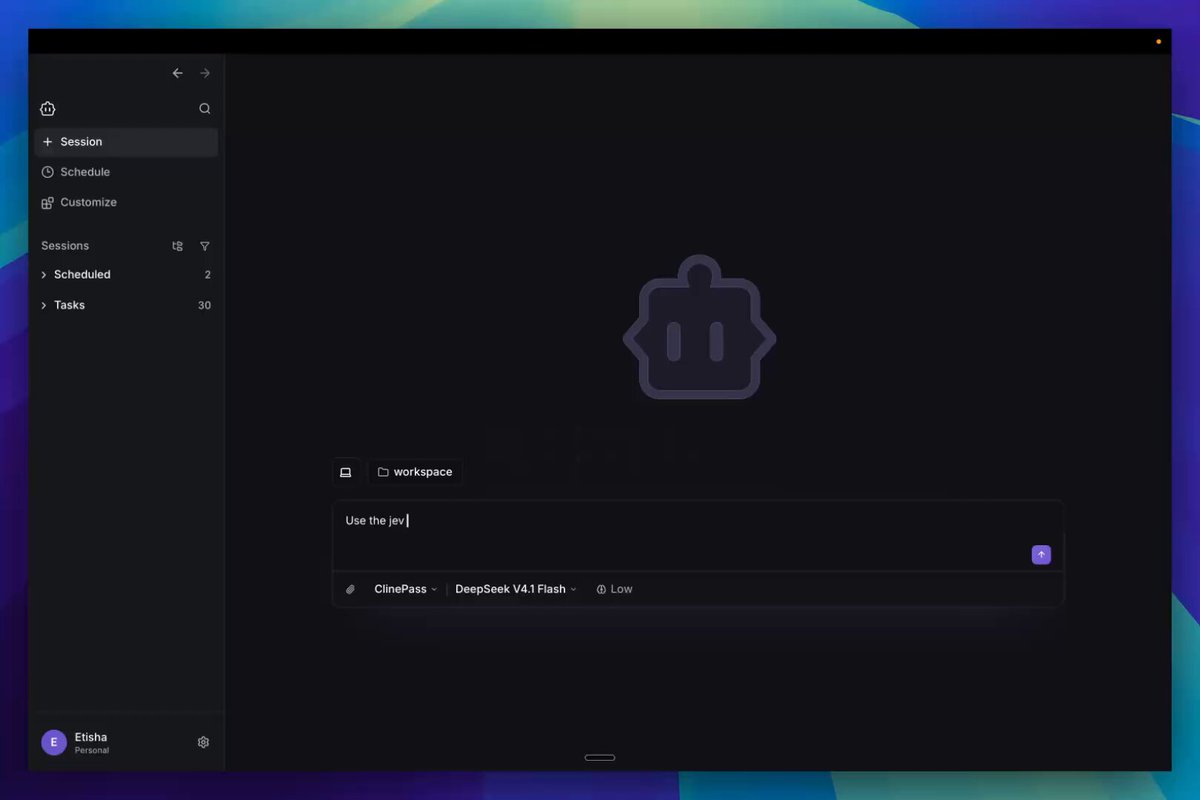Viewport: 1200px width, 800px height.
Task: Click the forward navigation arrow
Action: tap(205, 73)
